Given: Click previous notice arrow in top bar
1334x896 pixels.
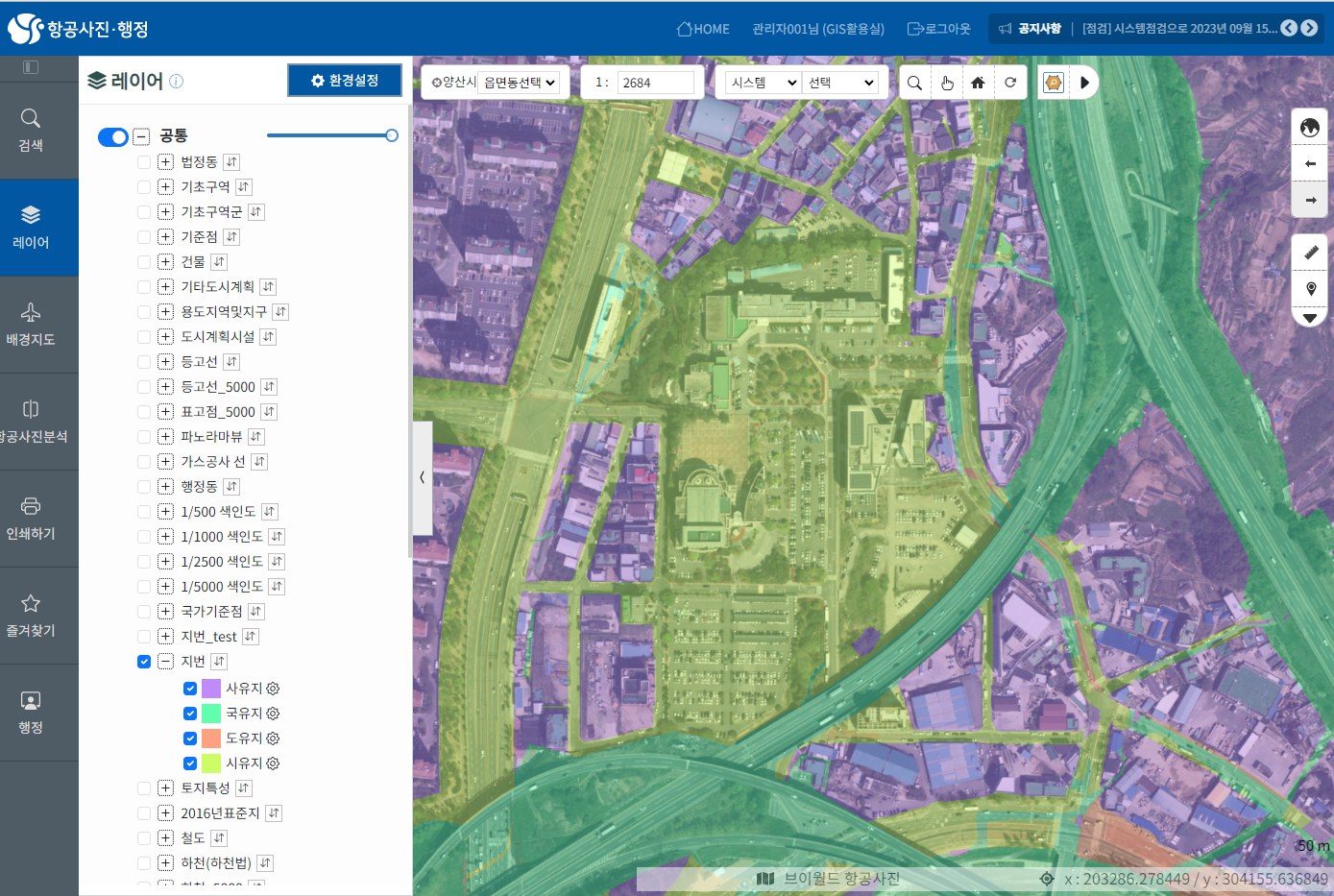Looking at the screenshot, I should pos(1289,28).
